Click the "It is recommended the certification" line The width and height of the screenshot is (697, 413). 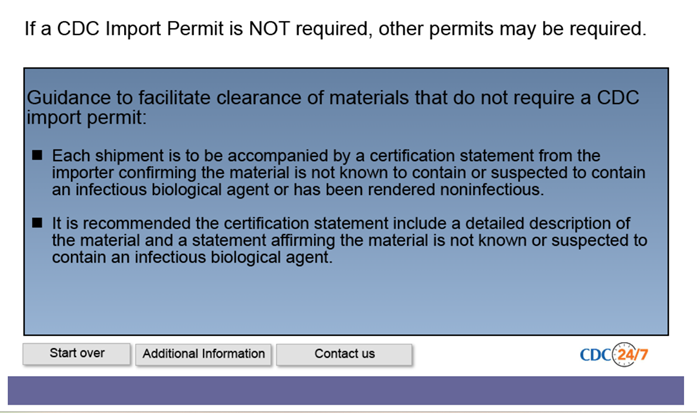click(341, 223)
